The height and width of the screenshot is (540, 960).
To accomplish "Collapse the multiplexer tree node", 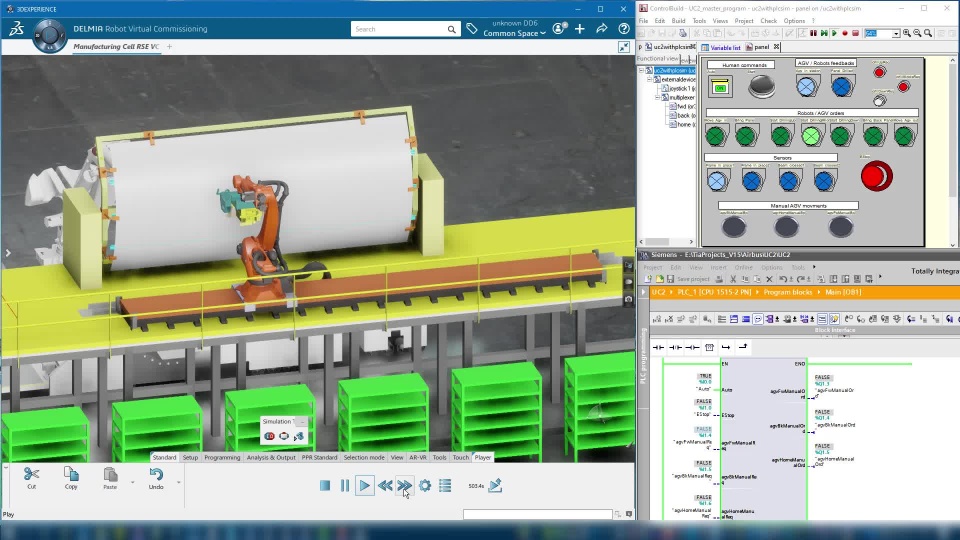I will (x=658, y=97).
